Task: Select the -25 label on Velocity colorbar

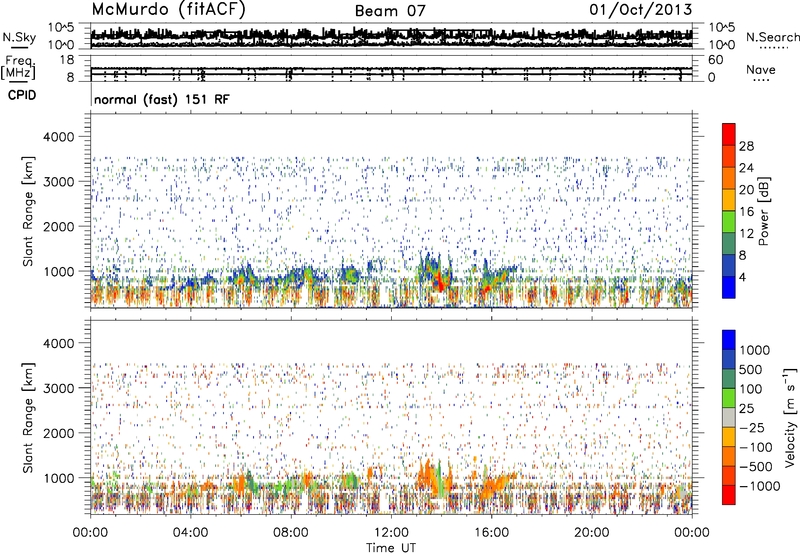Action: [x=751, y=427]
